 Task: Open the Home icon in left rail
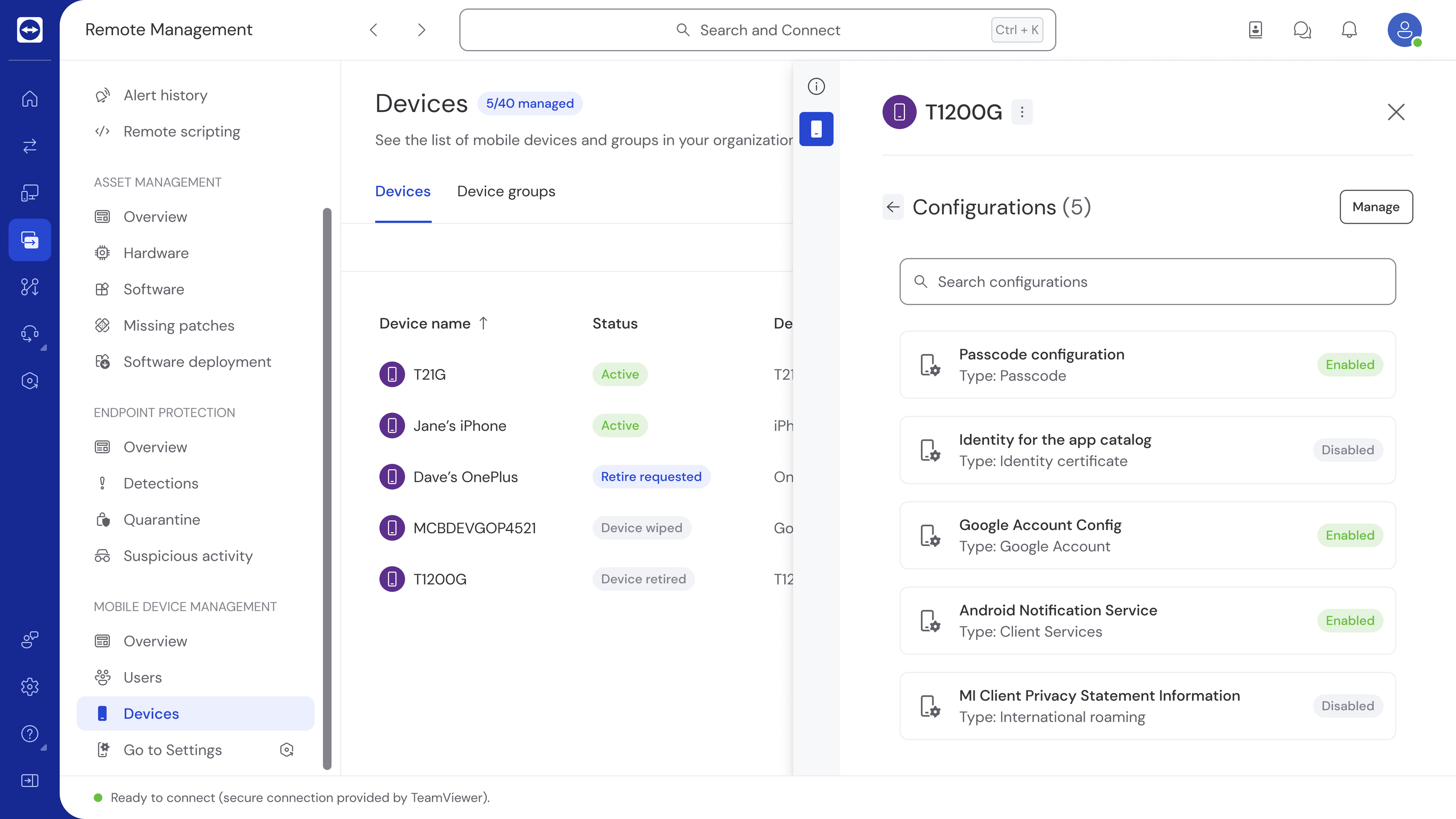tap(30, 99)
